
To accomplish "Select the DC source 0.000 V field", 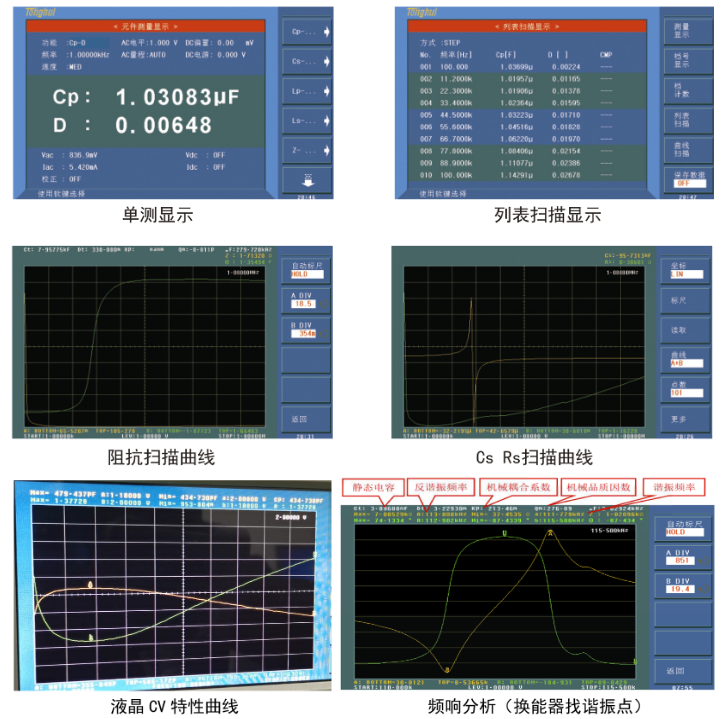I will 232,55.
